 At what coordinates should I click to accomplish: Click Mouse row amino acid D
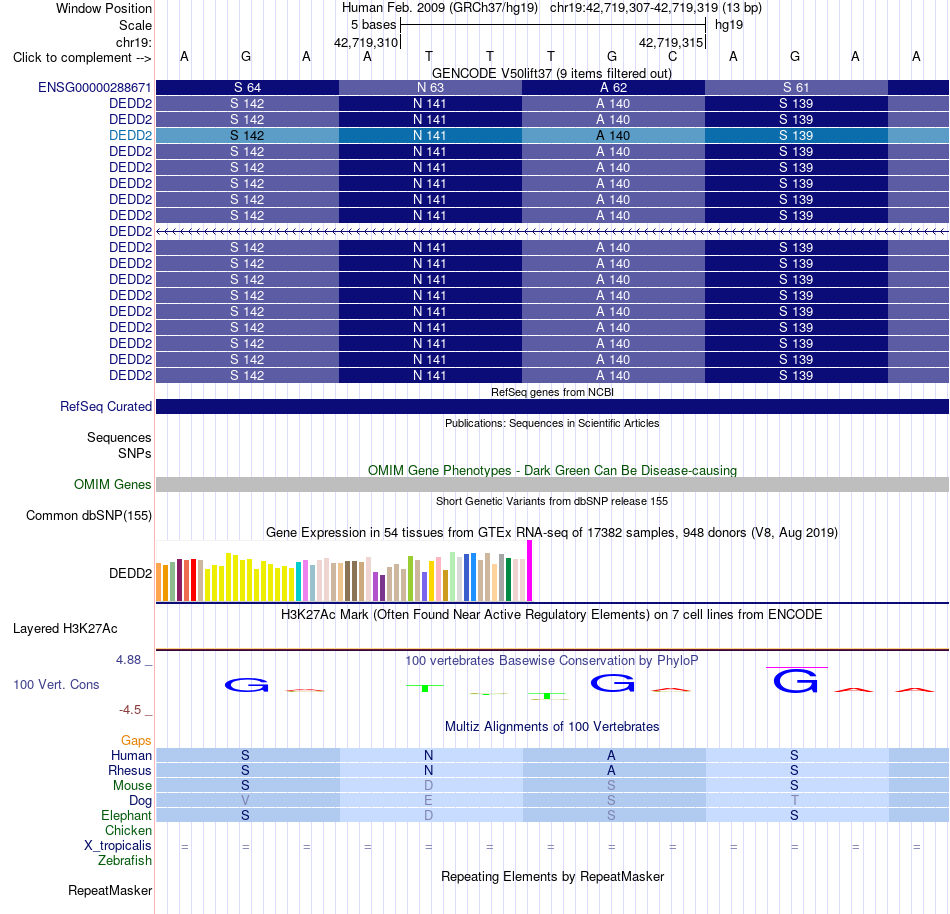pyautogui.click(x=428, y=786)
